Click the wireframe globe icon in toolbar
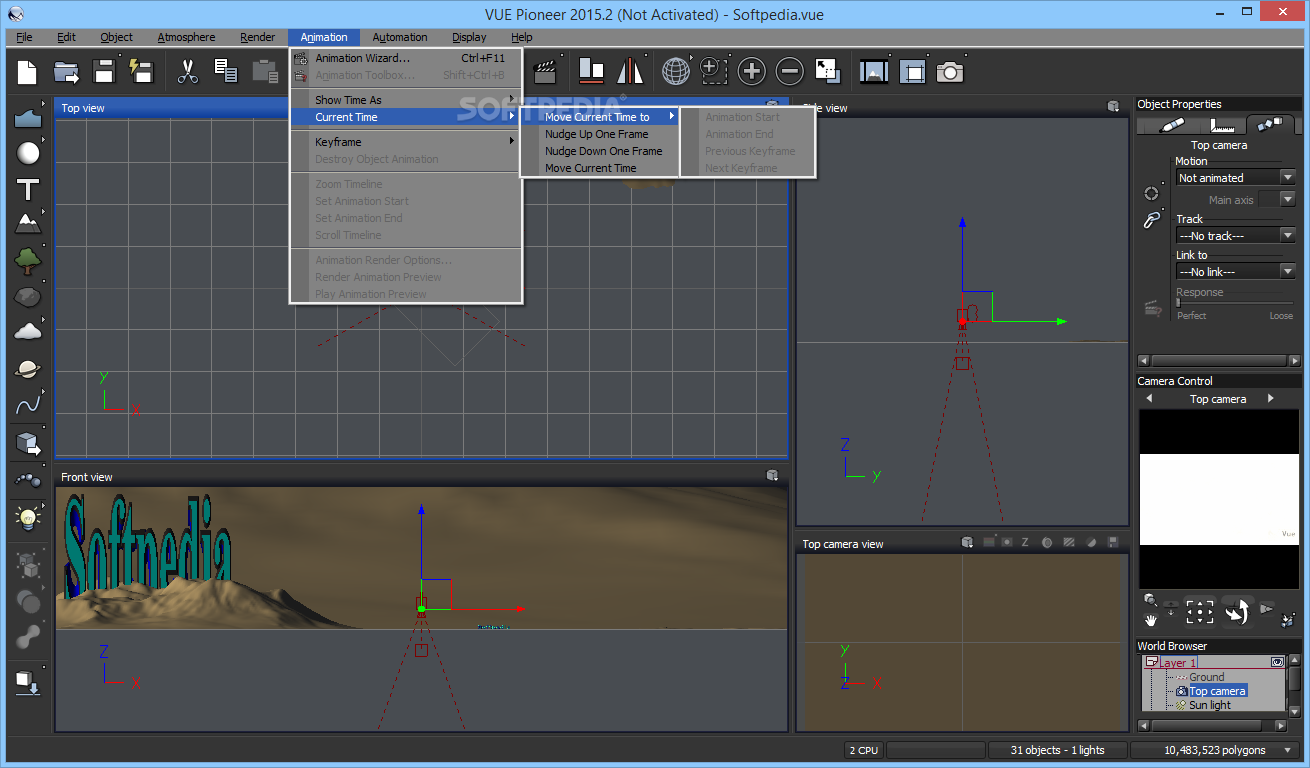Screen dimensions: 1310x768 click(676, 71)
